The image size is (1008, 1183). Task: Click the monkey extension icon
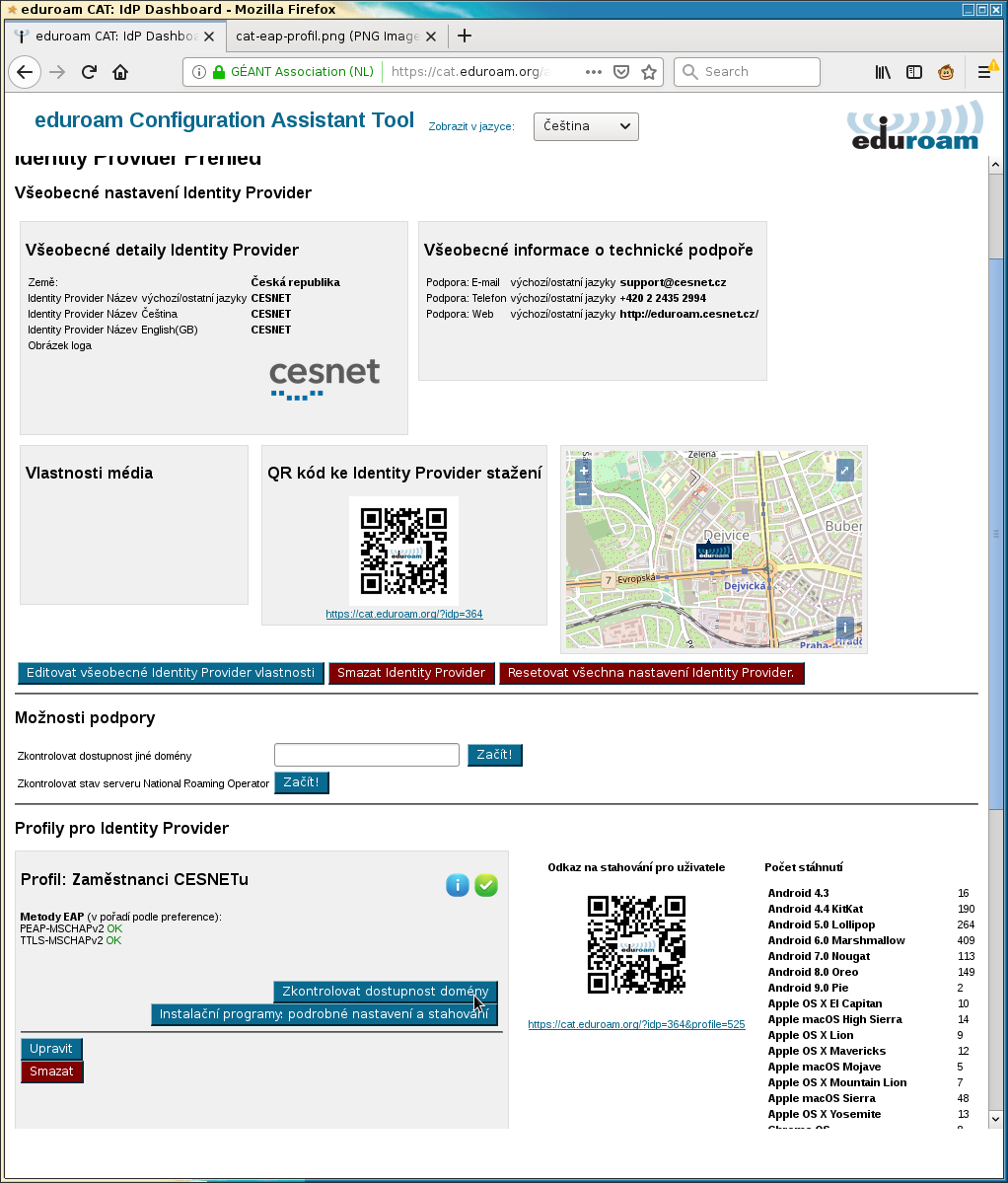pos(946,72)
